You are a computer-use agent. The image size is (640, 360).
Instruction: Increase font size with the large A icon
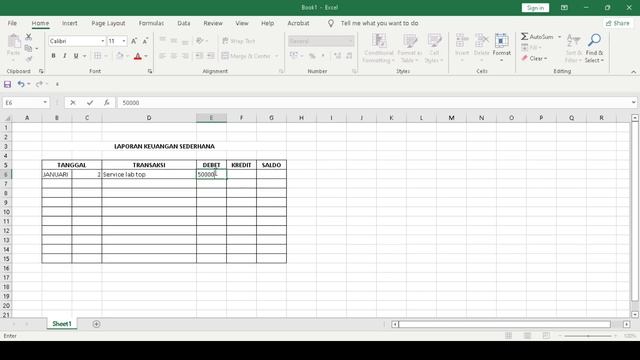click(134, 41)
